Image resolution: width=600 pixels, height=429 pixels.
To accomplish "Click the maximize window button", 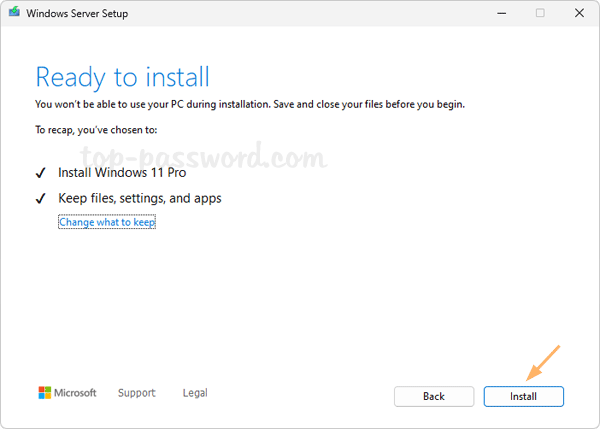I will click(540, 13).
